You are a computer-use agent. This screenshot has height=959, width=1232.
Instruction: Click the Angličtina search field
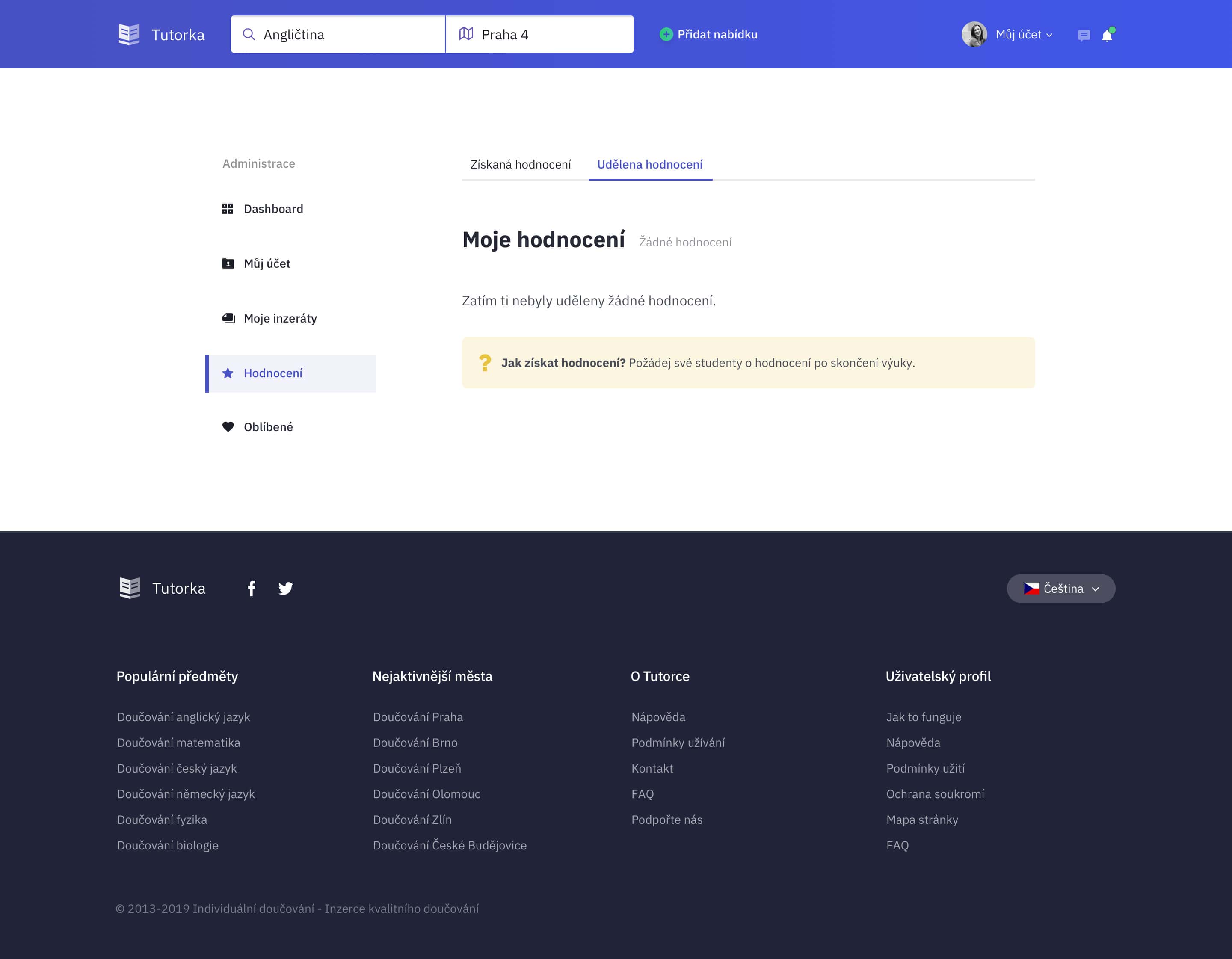point(338,34)
